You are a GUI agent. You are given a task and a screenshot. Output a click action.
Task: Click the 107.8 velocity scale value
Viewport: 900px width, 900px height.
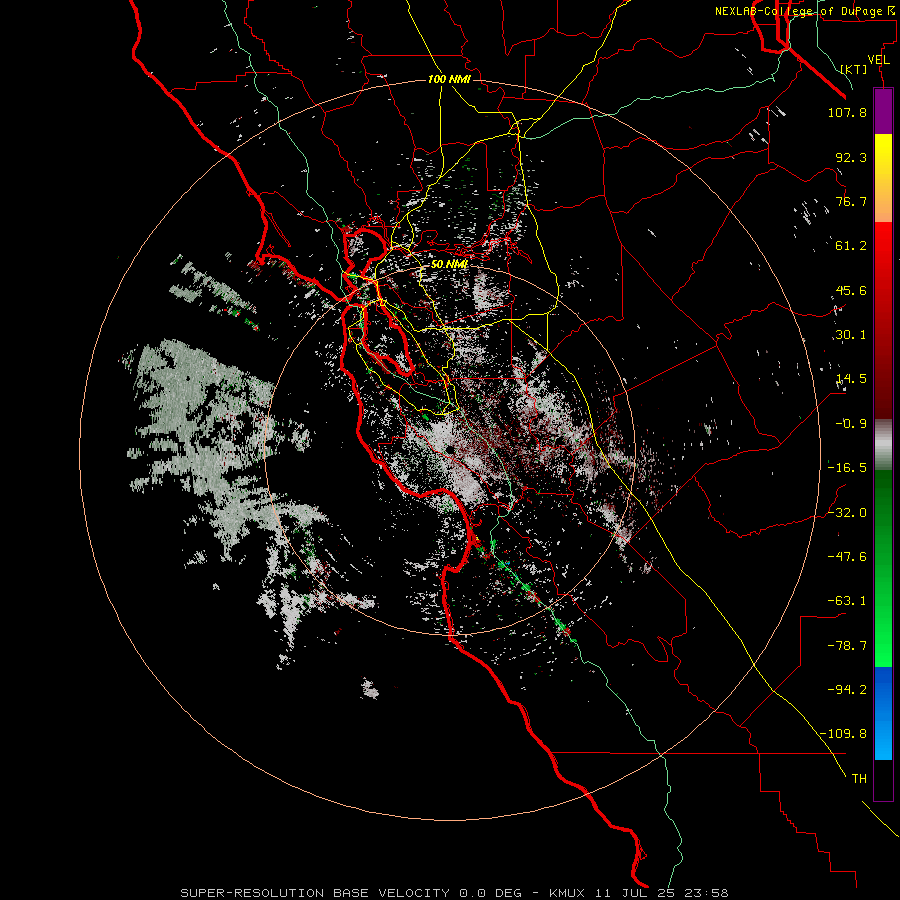847,112
